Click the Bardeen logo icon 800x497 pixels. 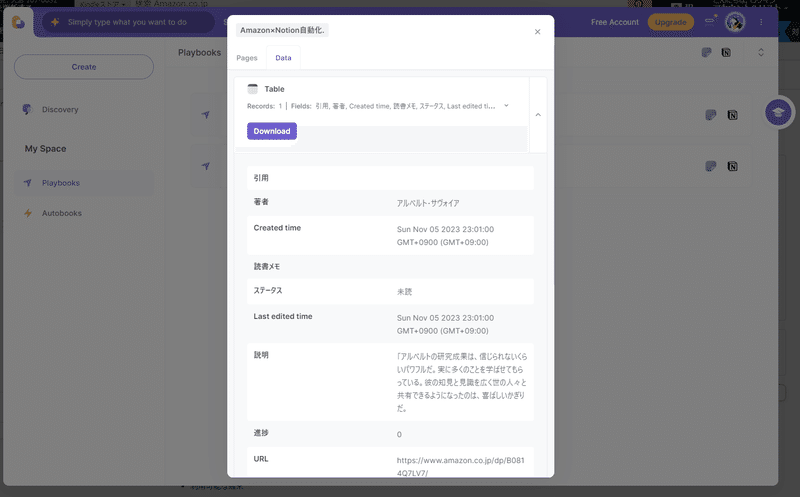(18, 22)
